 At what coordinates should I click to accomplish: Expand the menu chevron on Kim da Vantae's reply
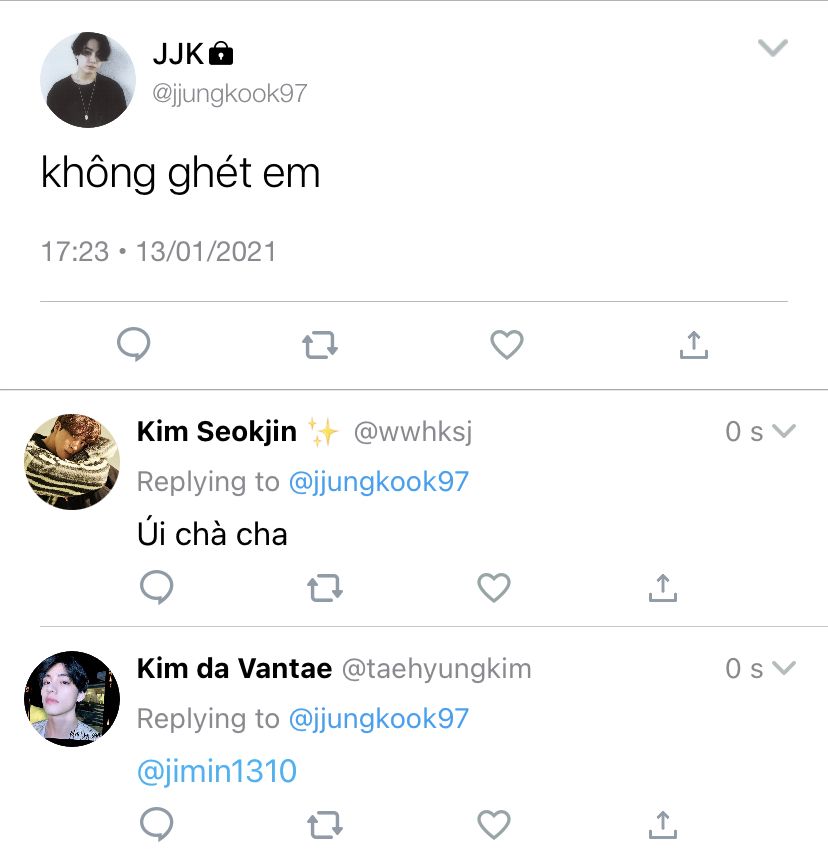tap(784, 668)
